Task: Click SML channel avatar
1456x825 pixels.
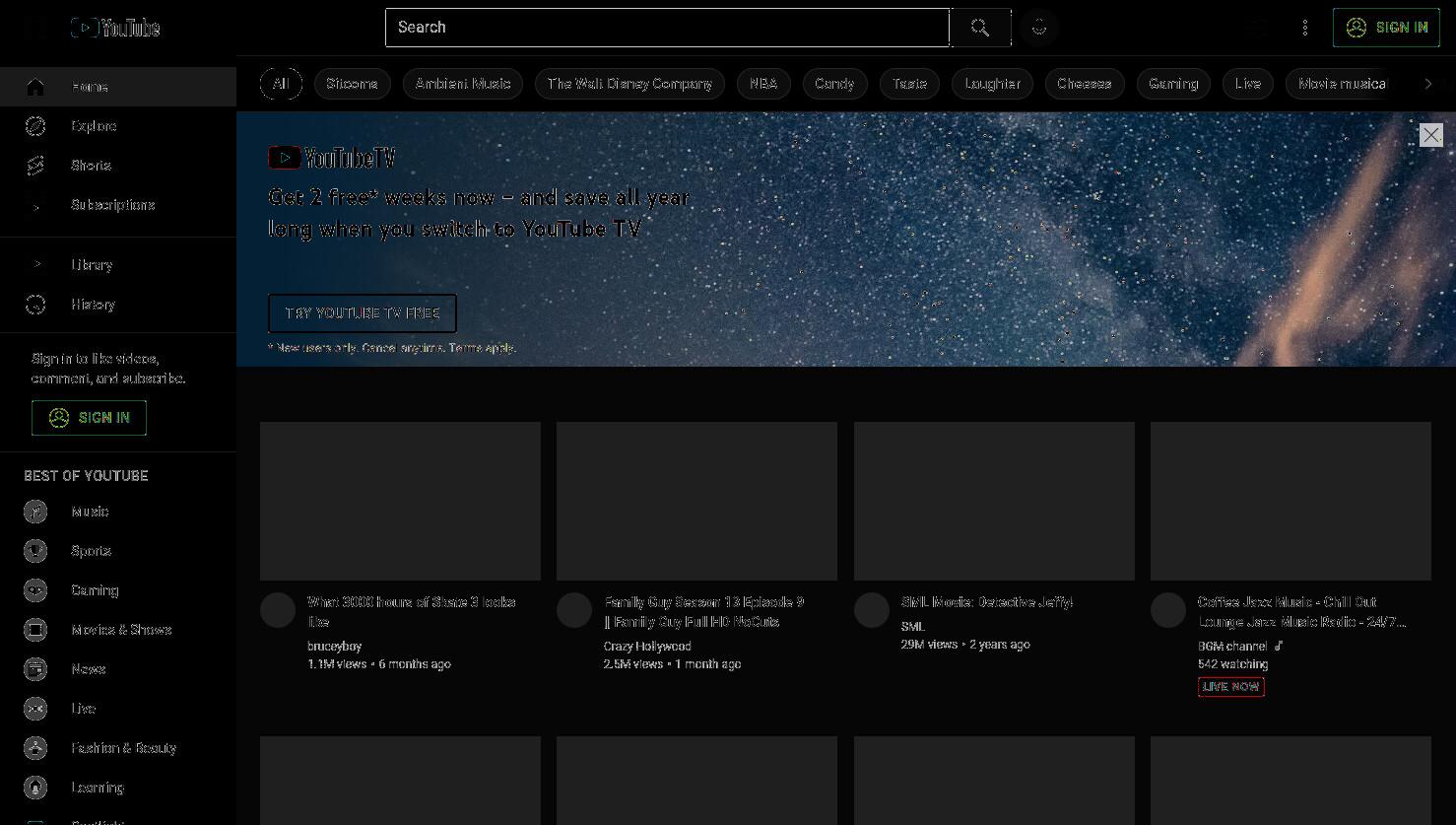Action: click(x=872, y=610)
